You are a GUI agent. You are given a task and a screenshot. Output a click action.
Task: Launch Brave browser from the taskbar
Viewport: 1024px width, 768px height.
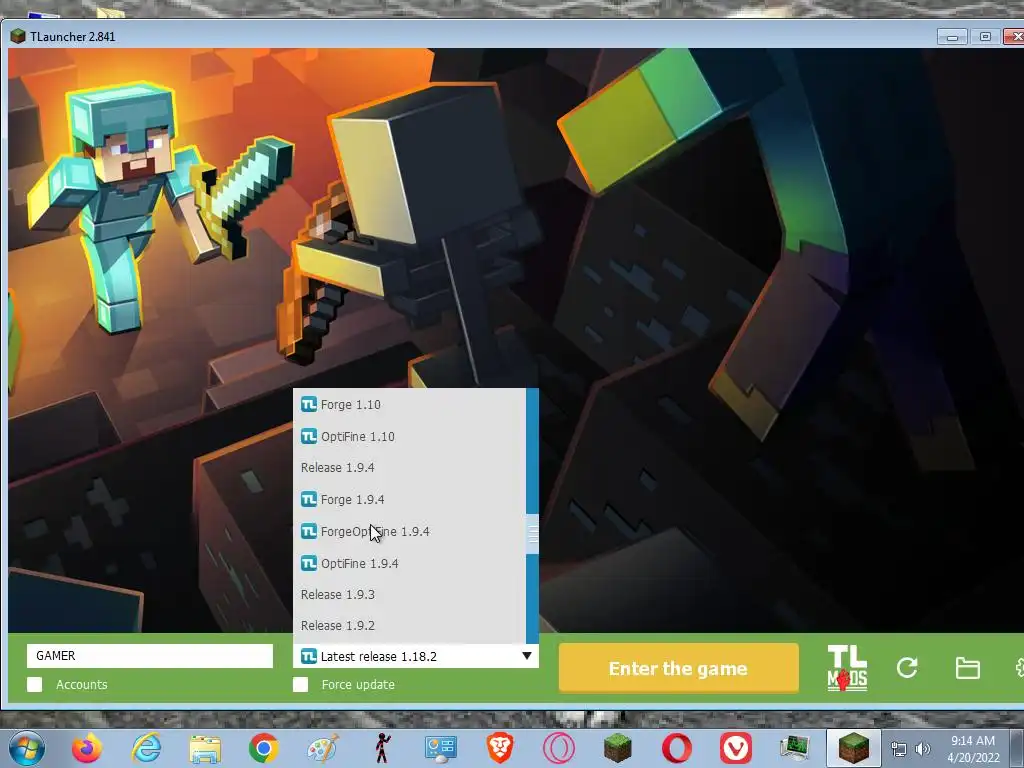point(500,748)
